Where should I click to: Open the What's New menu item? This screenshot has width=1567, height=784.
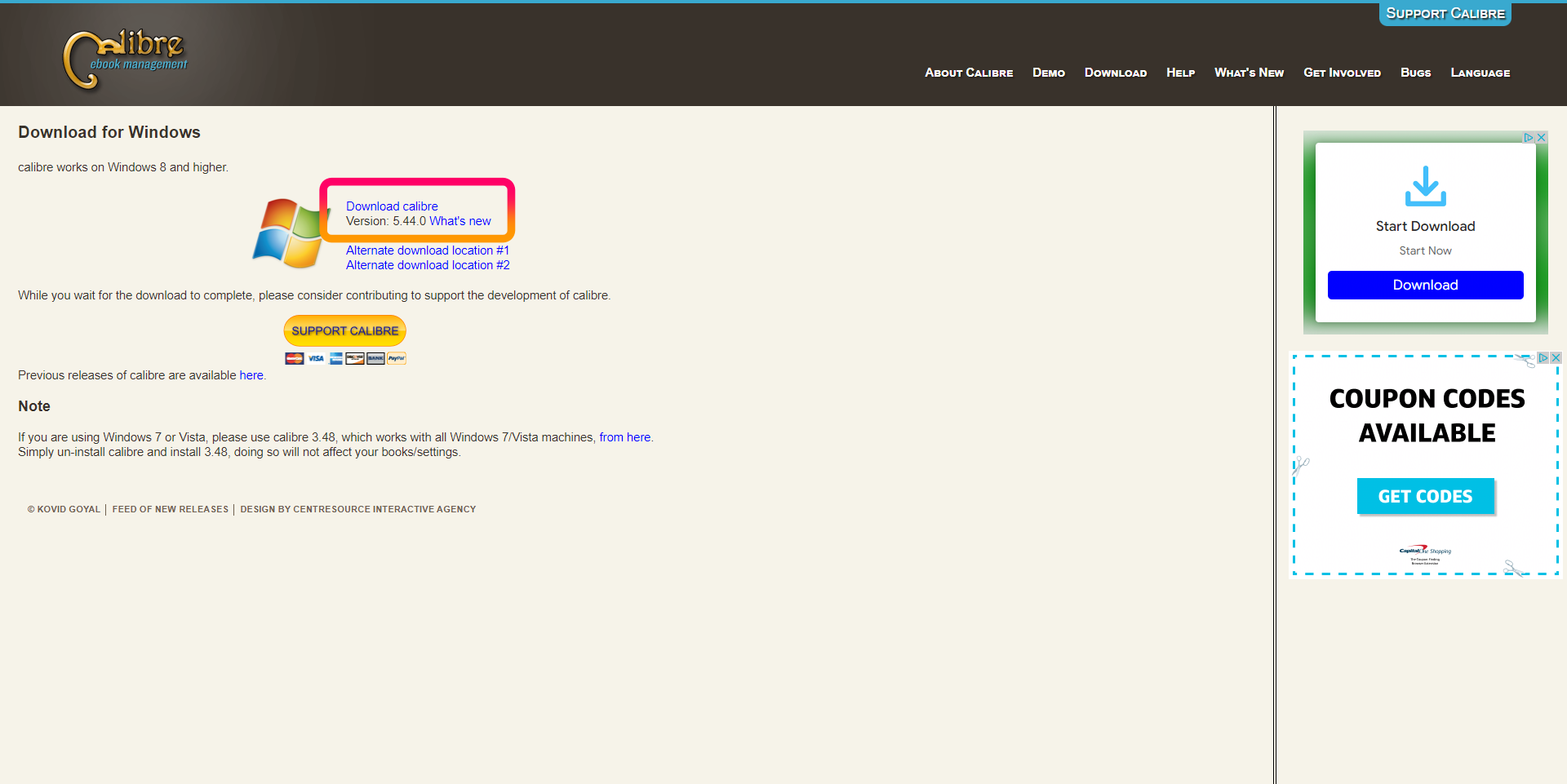1249,73
